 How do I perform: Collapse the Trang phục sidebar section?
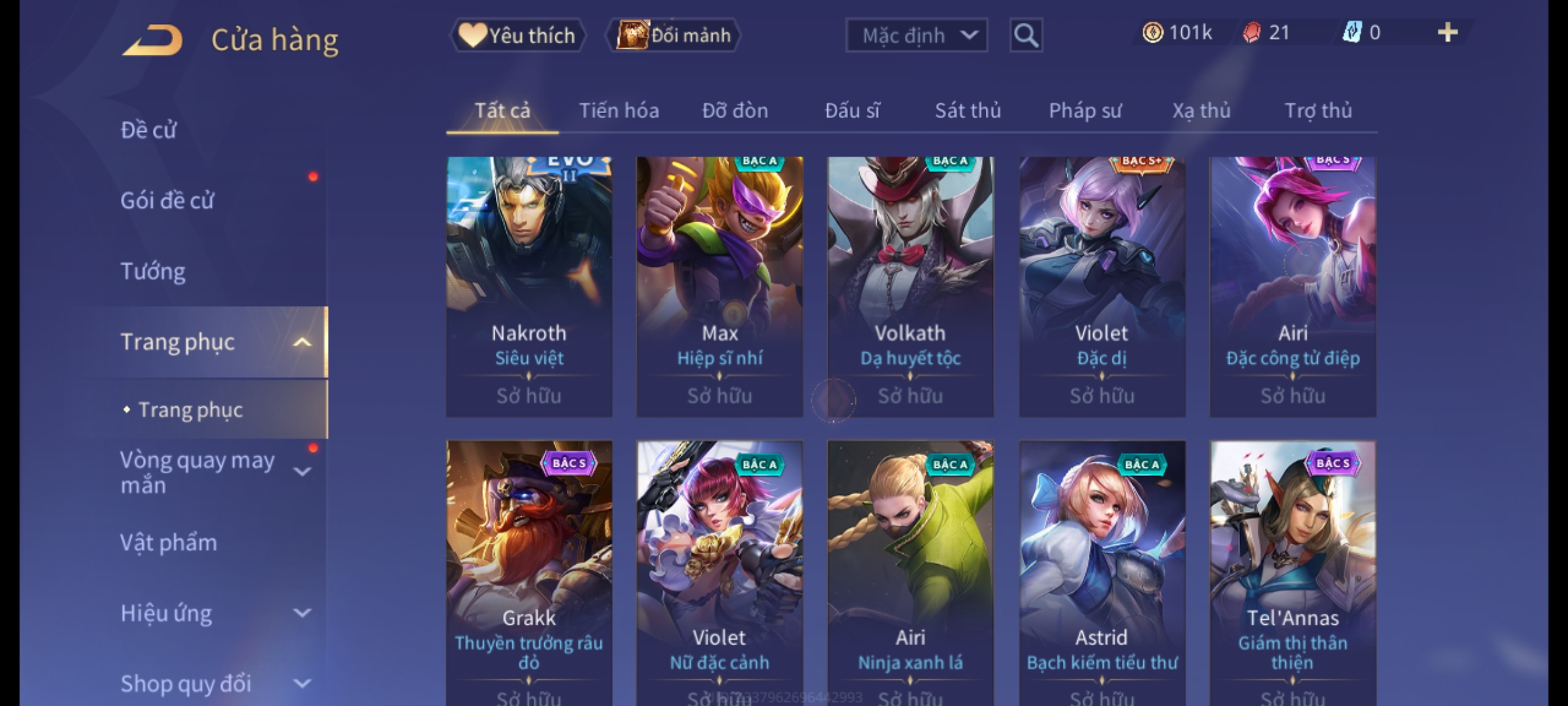coord(302,342)
